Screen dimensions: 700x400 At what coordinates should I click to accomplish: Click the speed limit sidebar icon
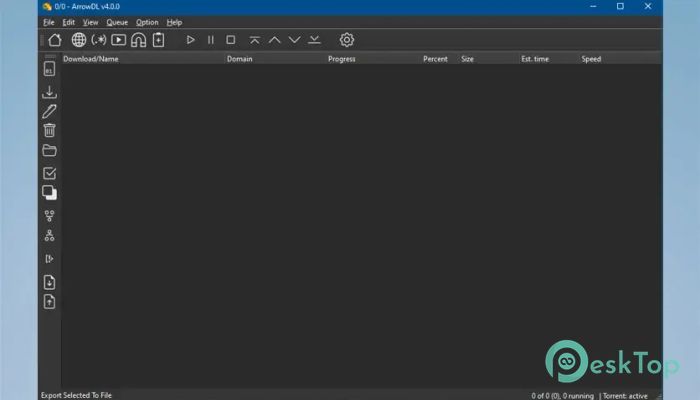(50, 258)
